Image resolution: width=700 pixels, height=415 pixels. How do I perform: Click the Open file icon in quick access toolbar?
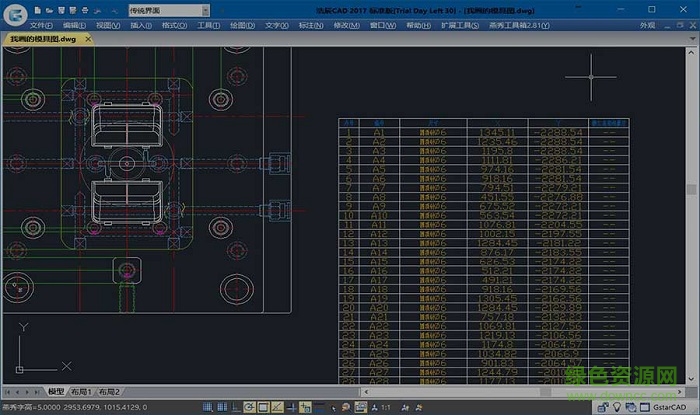pos(50,9)
